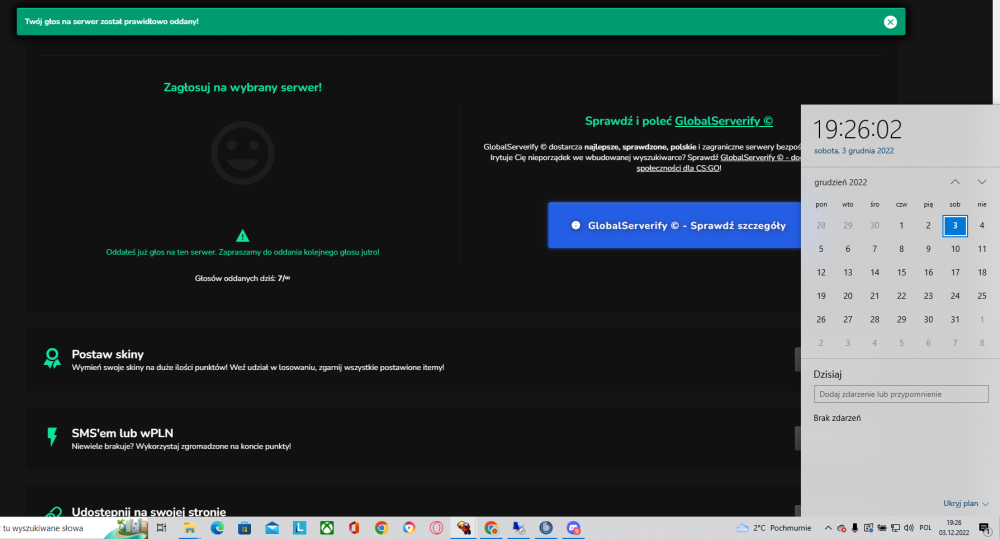Click the Dzisiaj agenda heading
This screenshot has width=1000, height=539.
(x=827, y=374)
